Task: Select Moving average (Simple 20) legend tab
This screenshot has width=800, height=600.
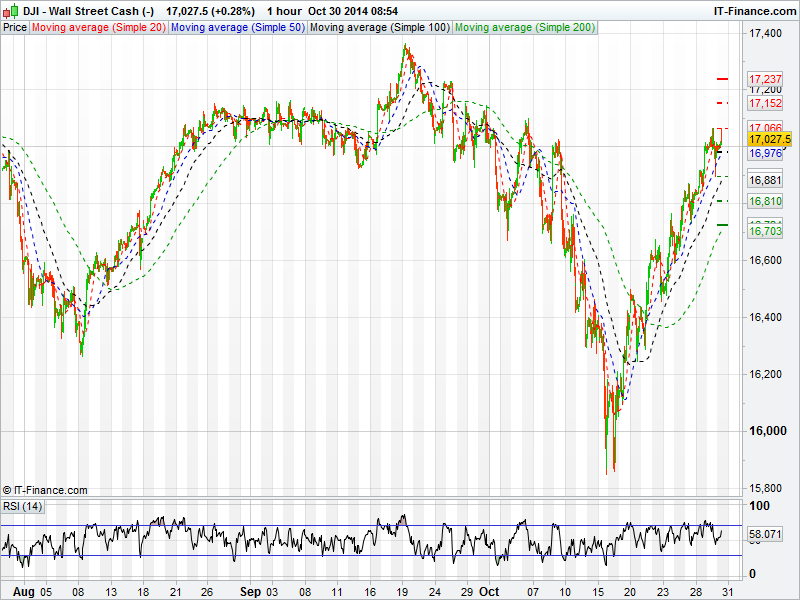Action: [99, 27]
